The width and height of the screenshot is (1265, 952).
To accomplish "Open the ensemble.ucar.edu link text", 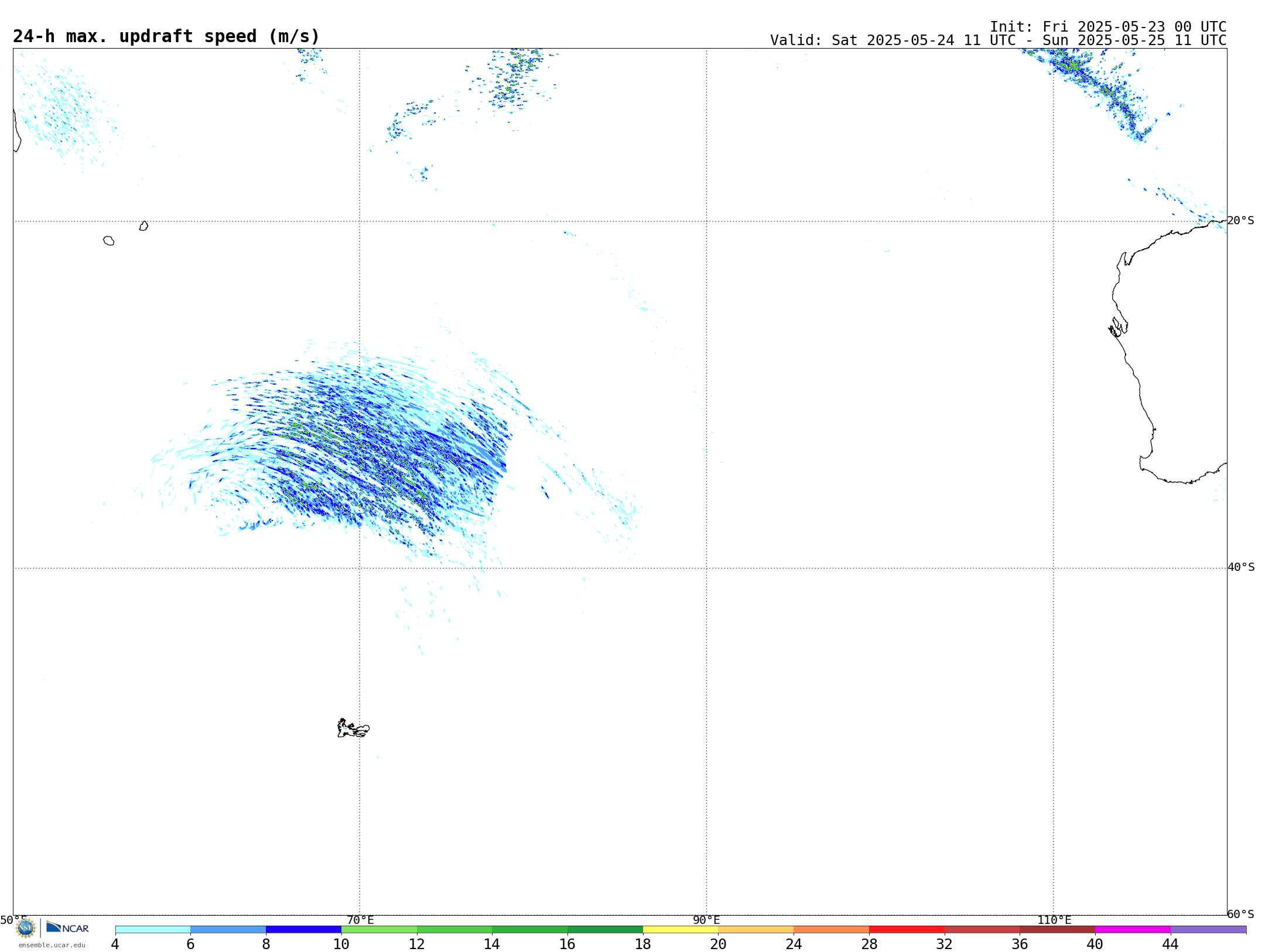I will click(52, 945).
